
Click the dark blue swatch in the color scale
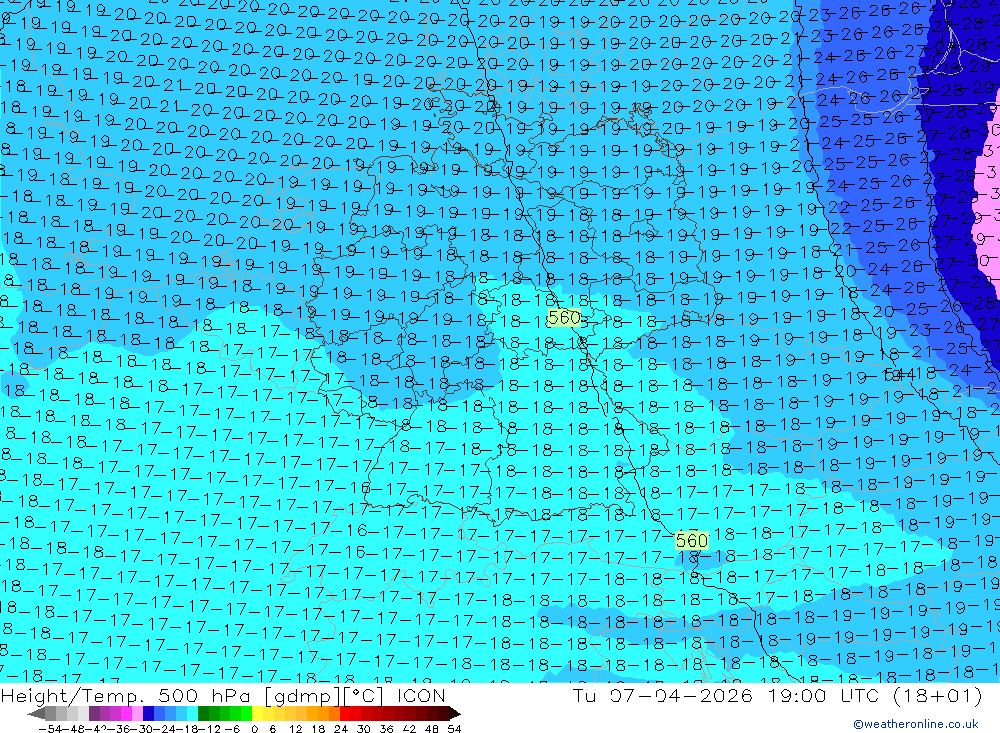point(148,714)
